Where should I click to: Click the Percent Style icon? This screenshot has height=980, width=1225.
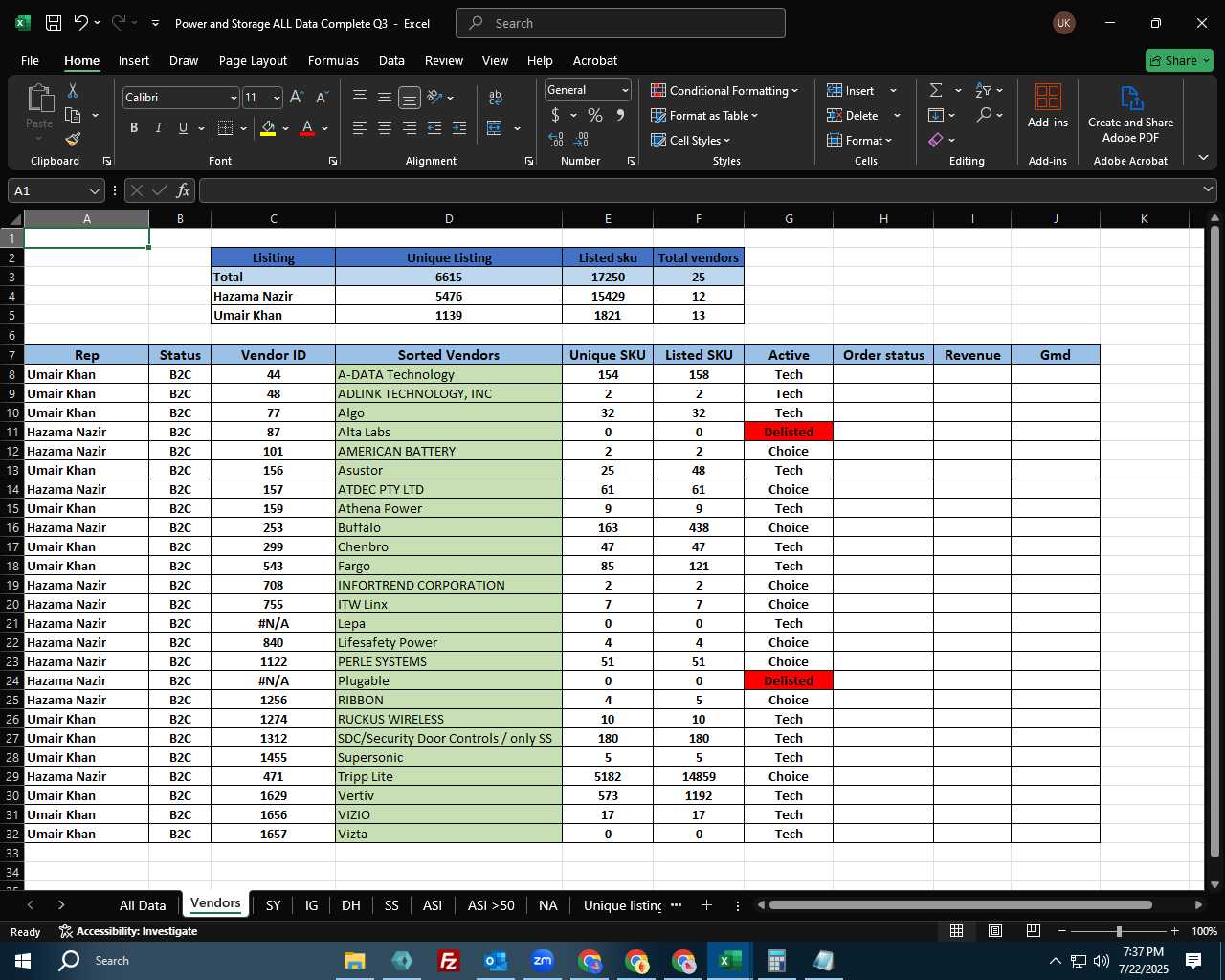point(595,115)
